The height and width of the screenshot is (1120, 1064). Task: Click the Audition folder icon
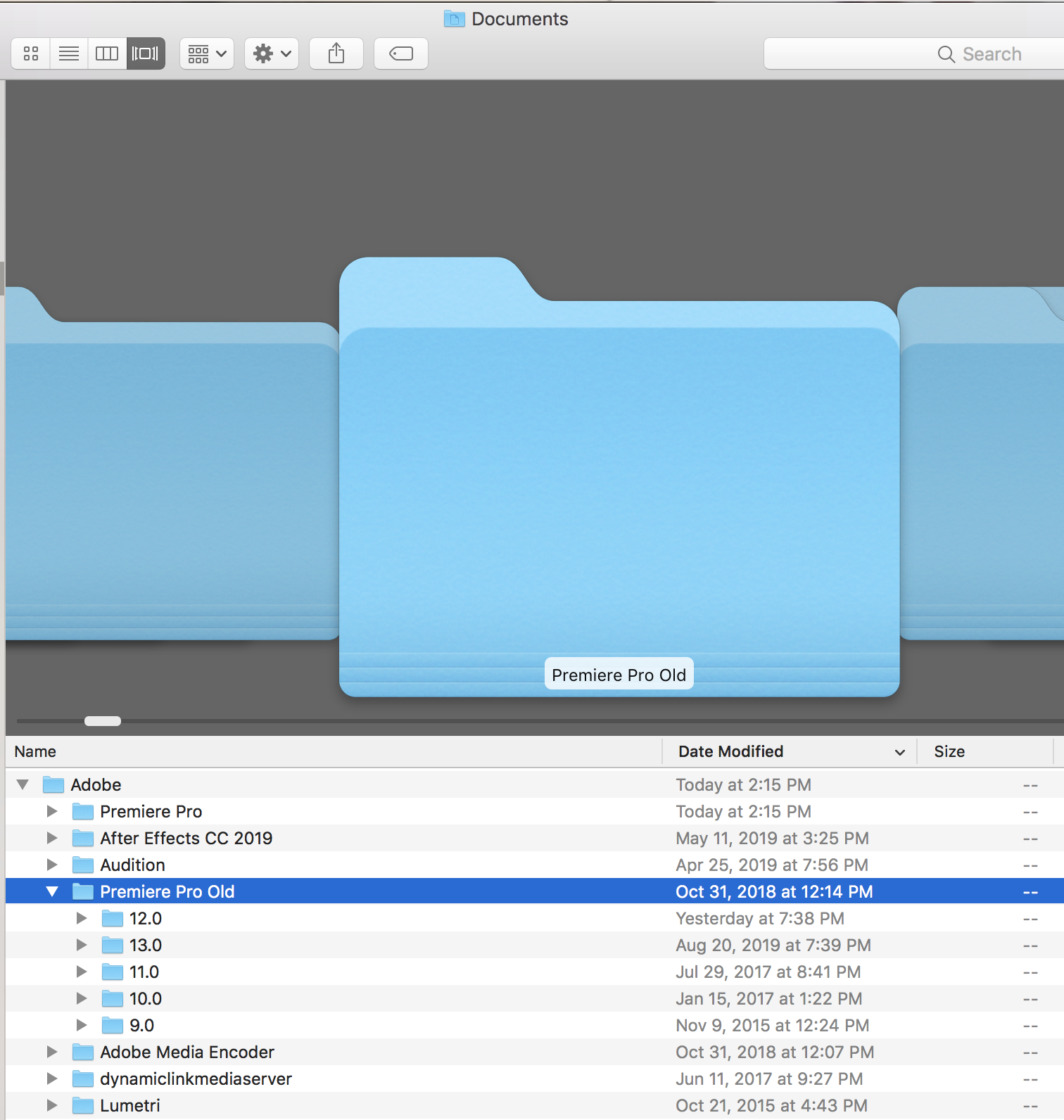coord(83,865)
